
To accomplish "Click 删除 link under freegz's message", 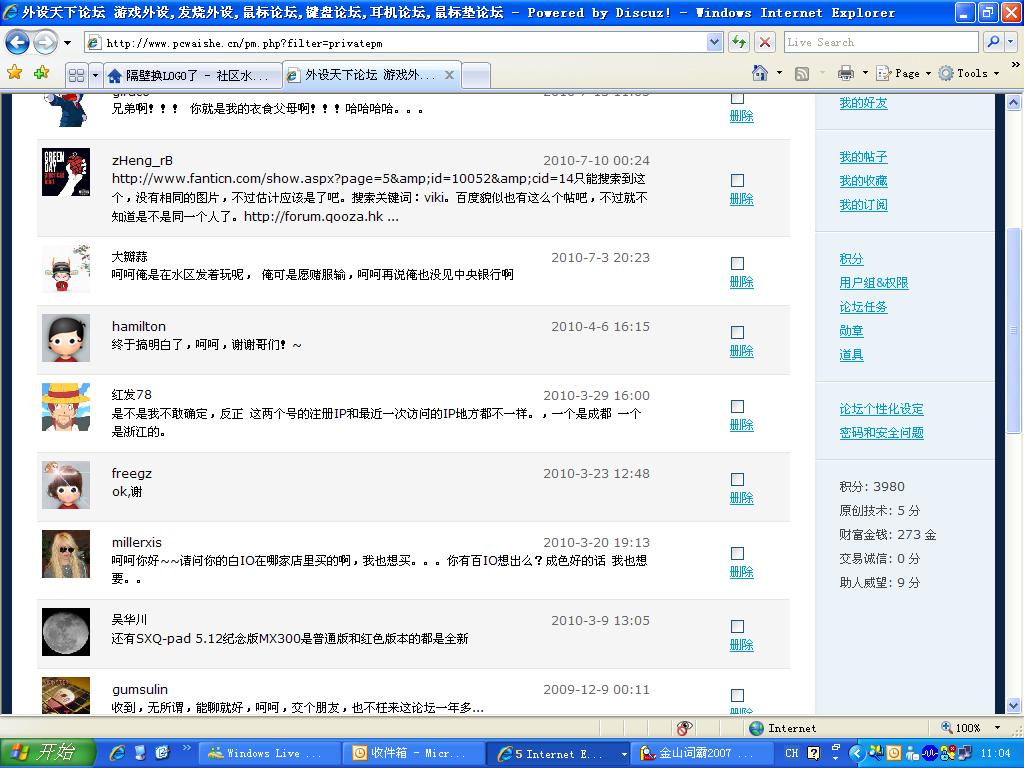I will pyautogui.click(x=741, y=498).
